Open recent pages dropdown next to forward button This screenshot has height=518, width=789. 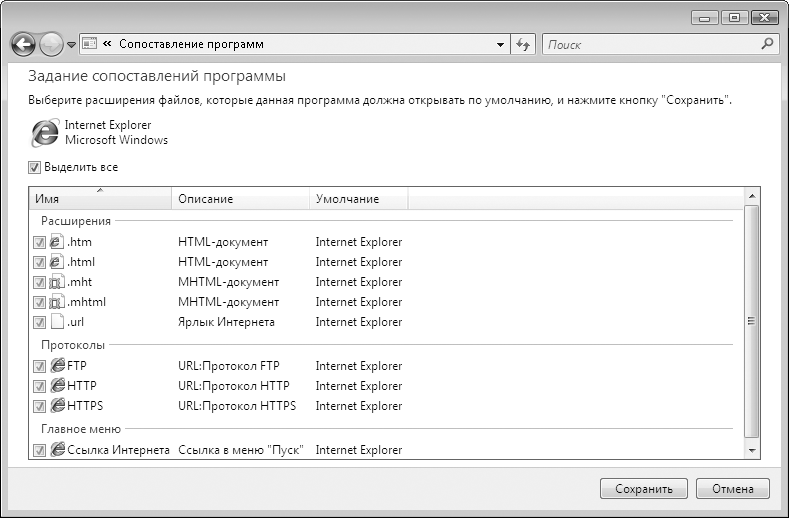click(71, 45)
